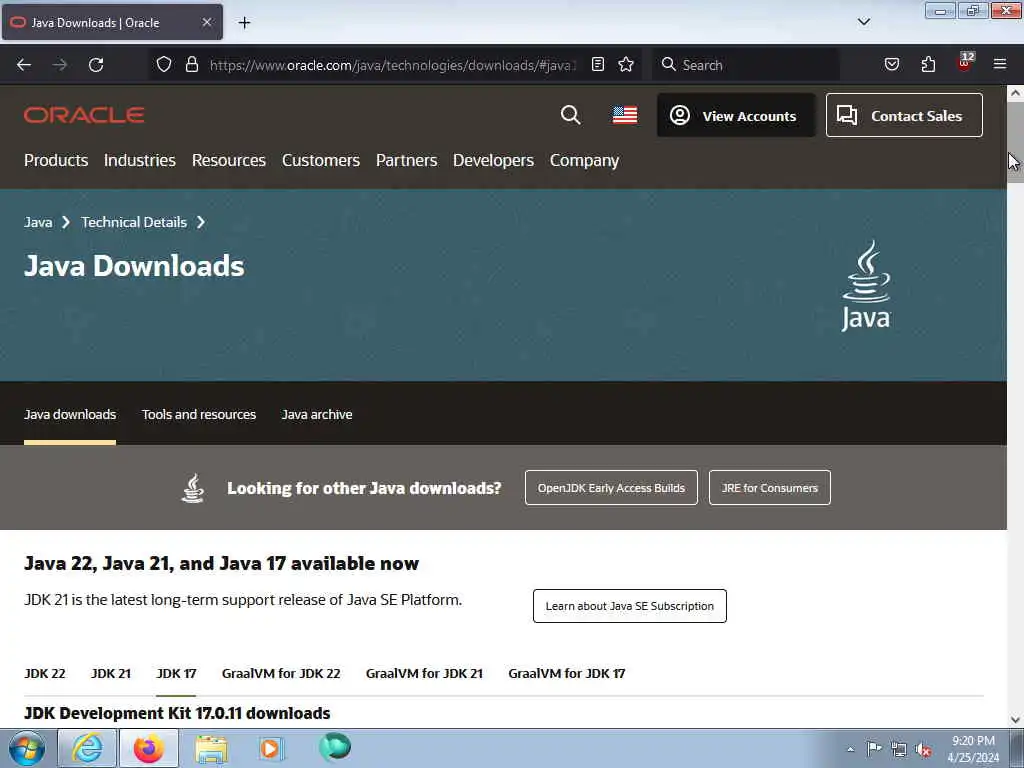This screenshot has height=768, width=1024.
Task: Expand the list all tabs chevron
Action: tap(863, 22)
